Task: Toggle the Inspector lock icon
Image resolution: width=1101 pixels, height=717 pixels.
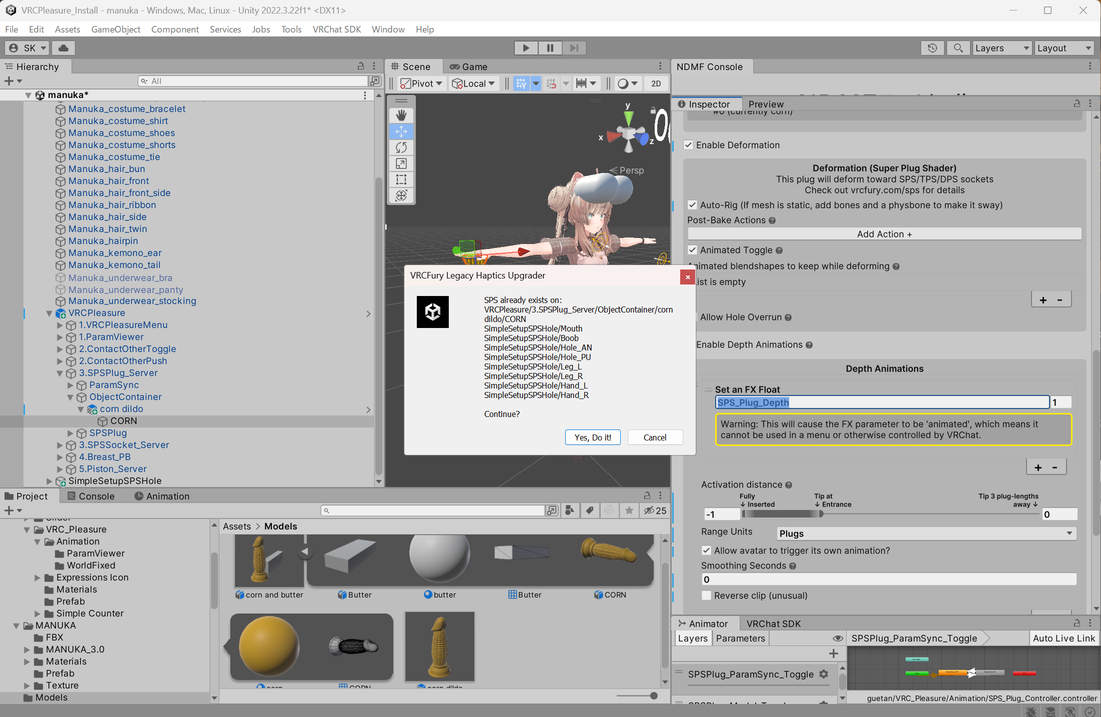Action: 1076,103
